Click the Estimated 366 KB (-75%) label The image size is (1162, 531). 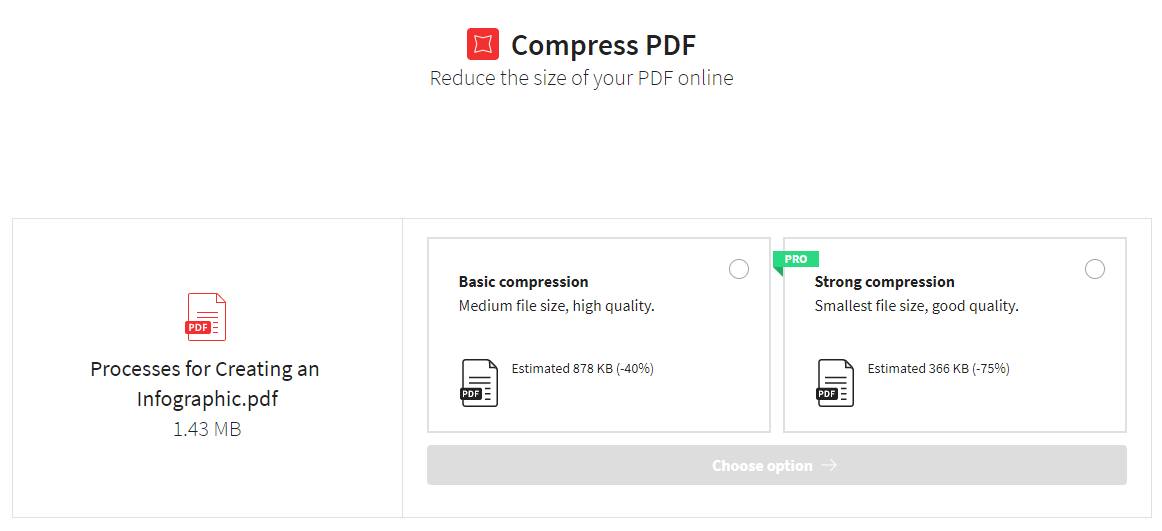938,368
